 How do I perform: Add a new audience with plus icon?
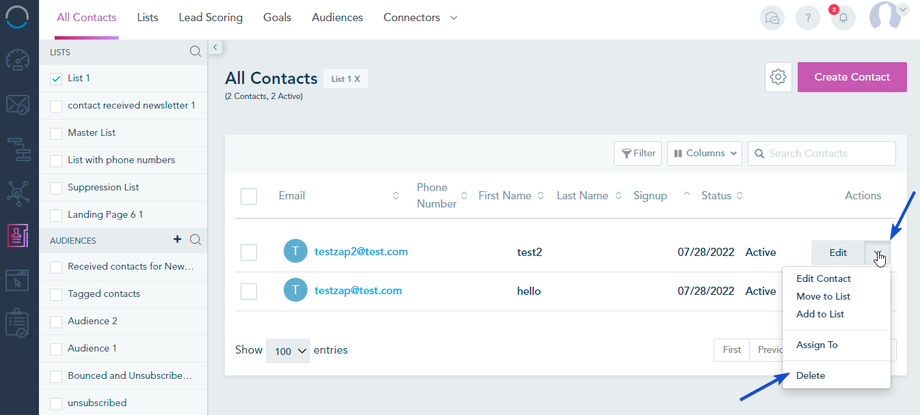pyautogui.click(x=177, y=240)
